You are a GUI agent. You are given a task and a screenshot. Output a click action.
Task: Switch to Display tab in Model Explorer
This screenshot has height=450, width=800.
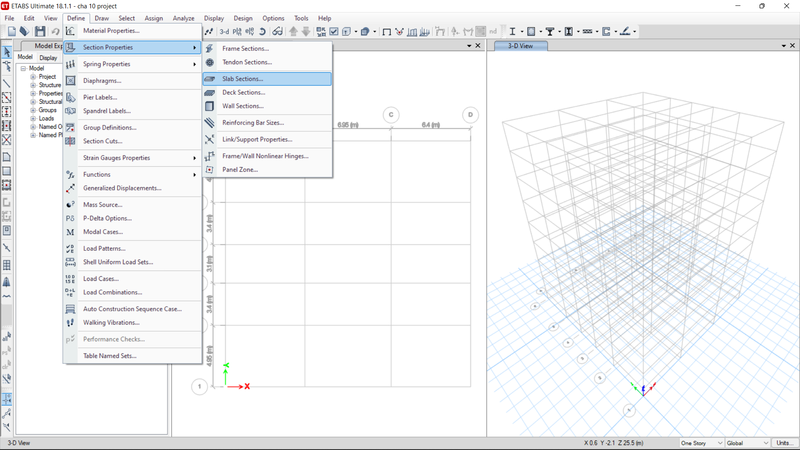pyautogui.click(x=48, y=58)
